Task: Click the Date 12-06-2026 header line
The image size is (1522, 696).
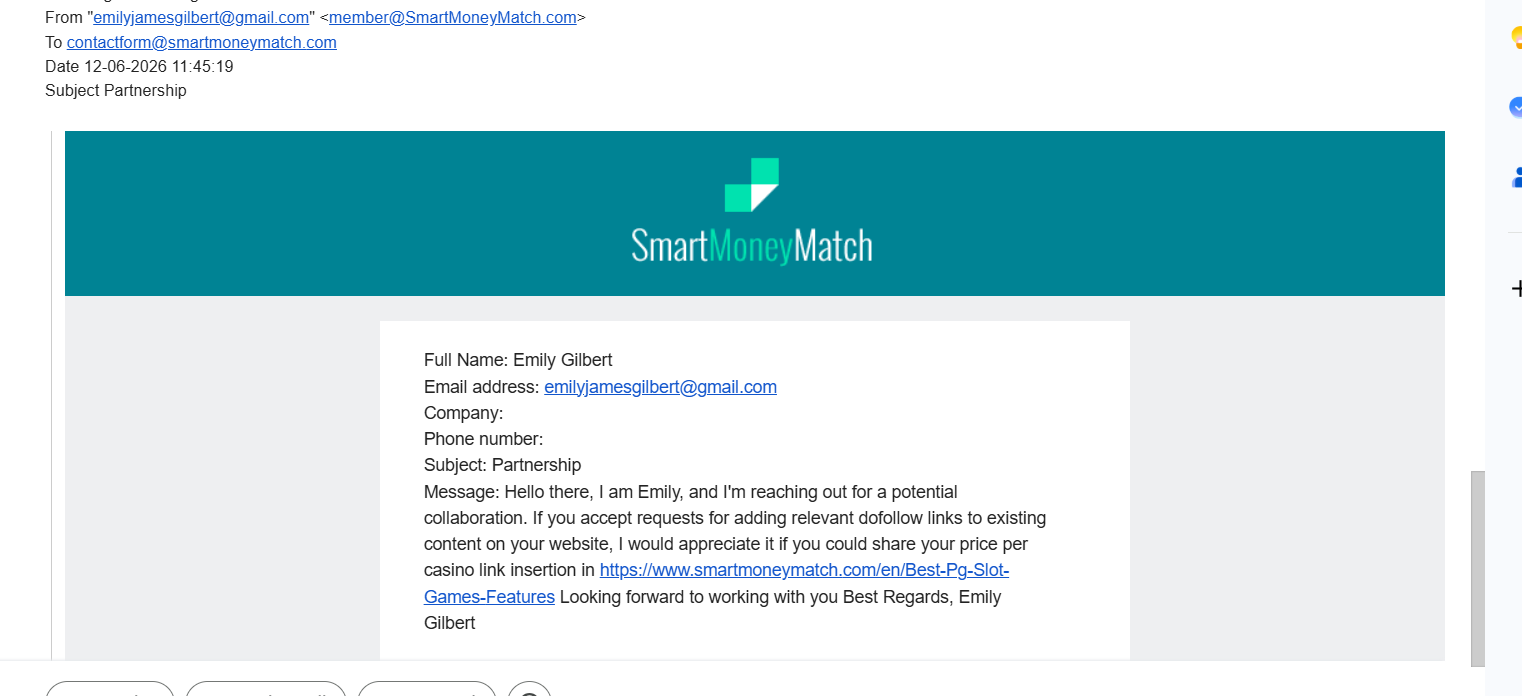Action: click(139, 66)
